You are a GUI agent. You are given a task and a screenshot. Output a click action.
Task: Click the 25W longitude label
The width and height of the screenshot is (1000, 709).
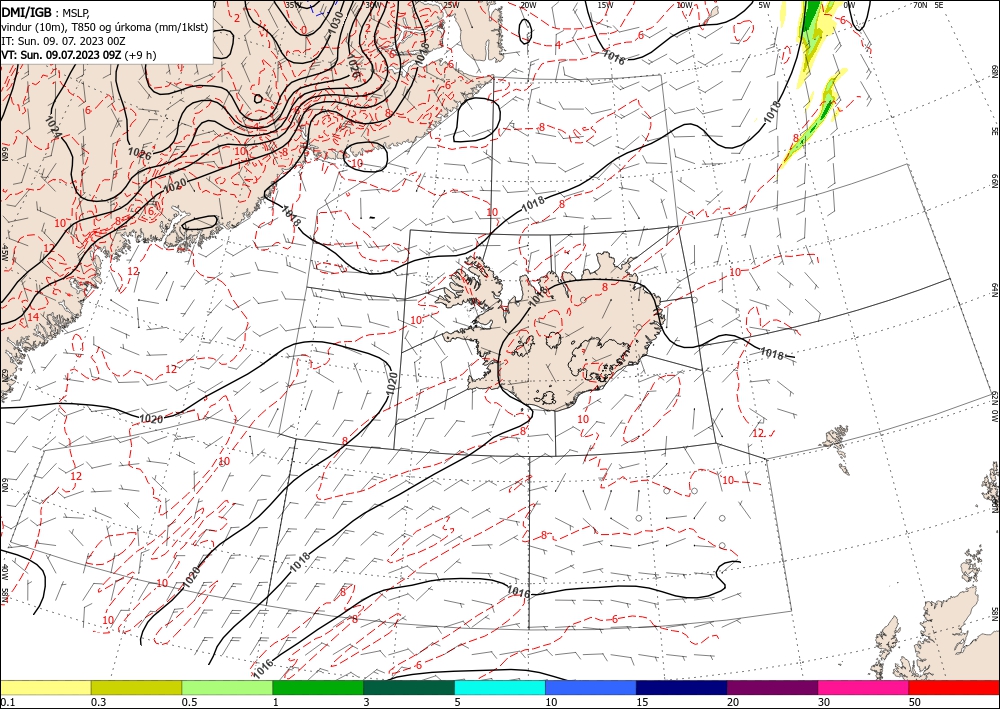(x=451, y=5)
